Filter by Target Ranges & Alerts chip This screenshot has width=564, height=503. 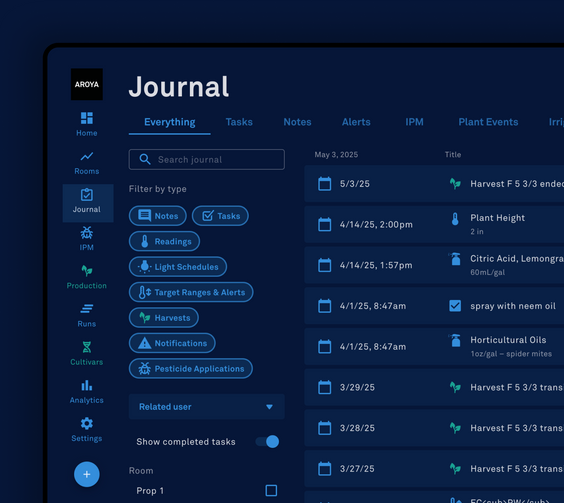(x=191, y=292)
